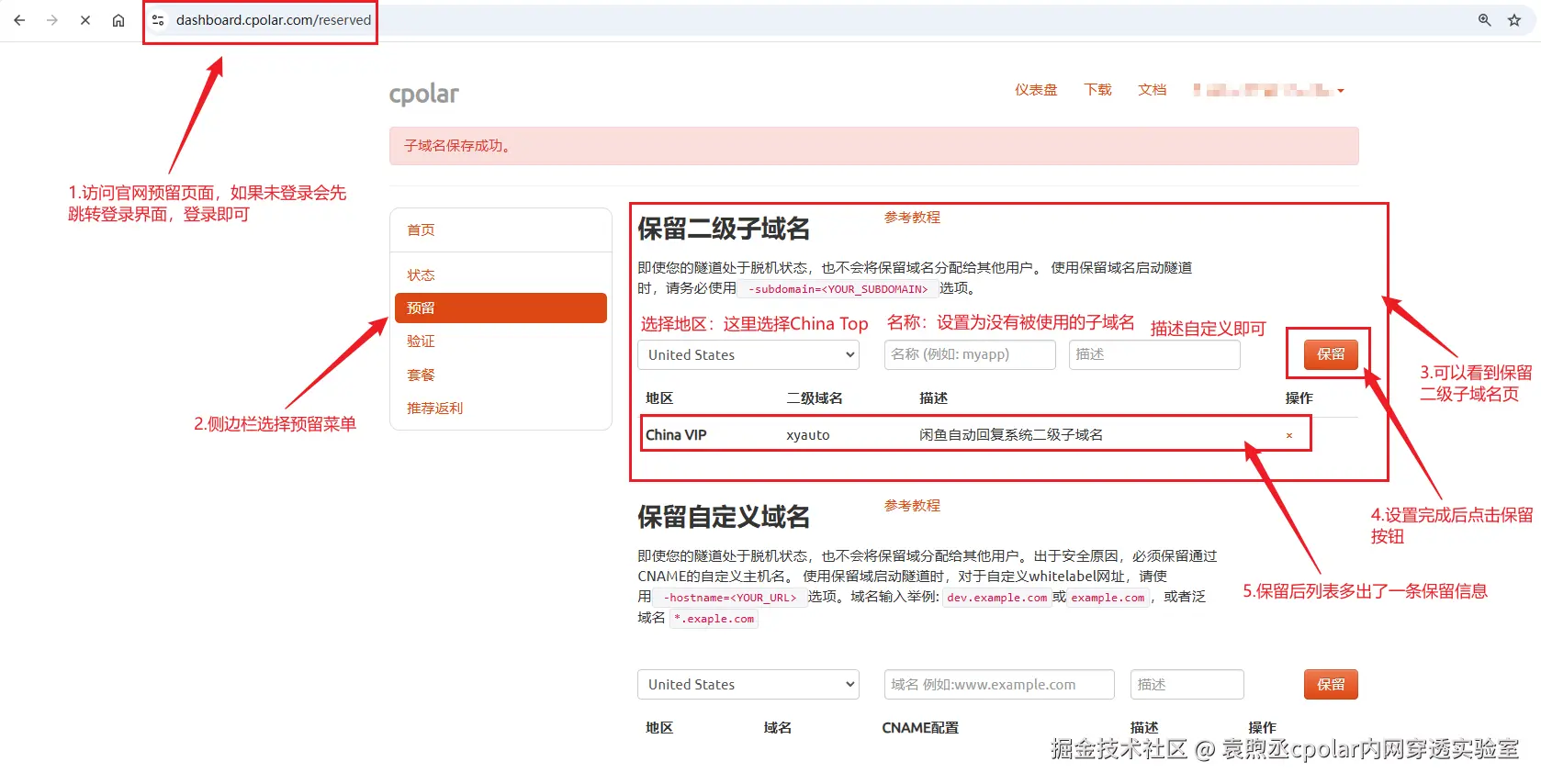Image resolution: width=1541 pixels, height=784 pixels.
Task: Focus the 名称 (例如: myapp) input field
Action: pos(970,354)
